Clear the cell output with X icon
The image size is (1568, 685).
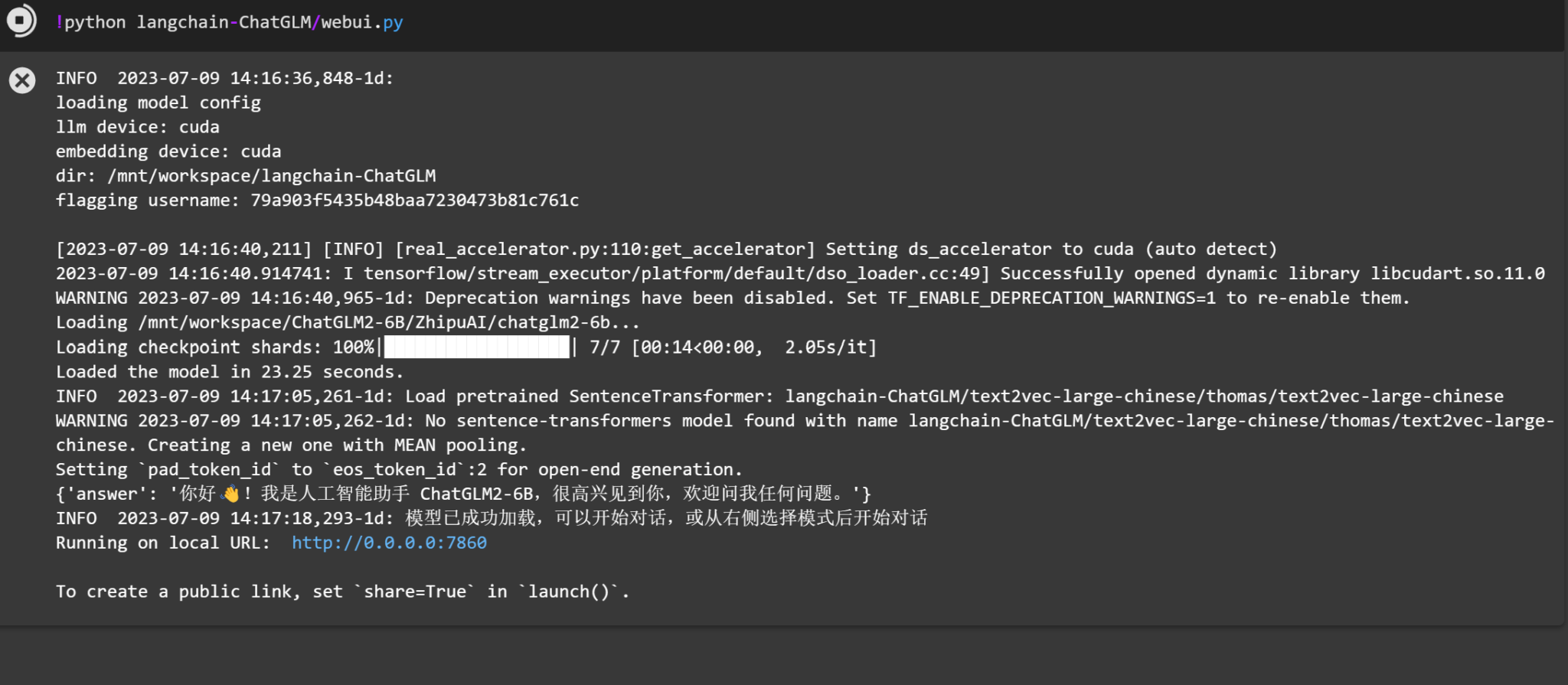tap(22, 80)
